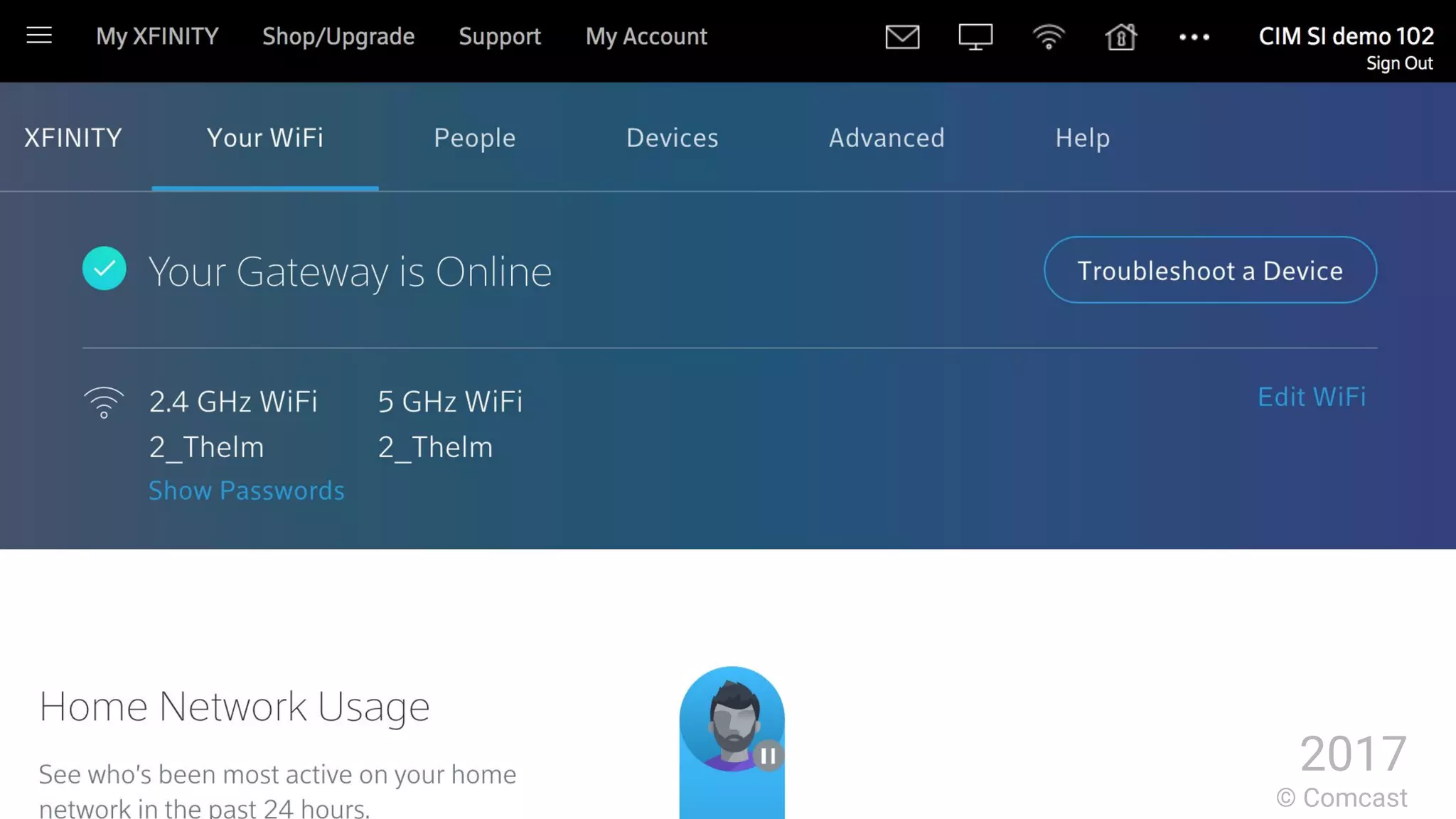Click the WiFi icon in top bar

coord(1049,37)
